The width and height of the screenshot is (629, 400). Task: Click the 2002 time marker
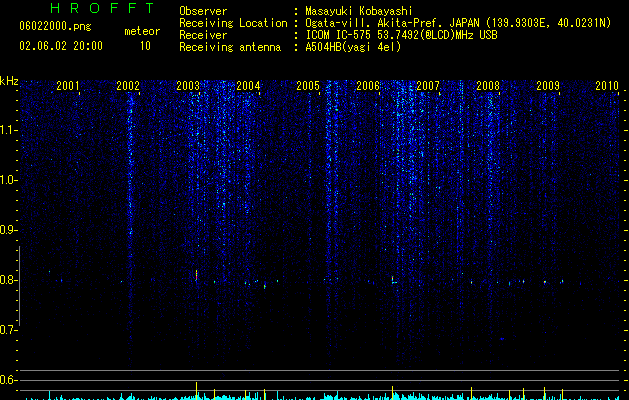tap(128, 85)
